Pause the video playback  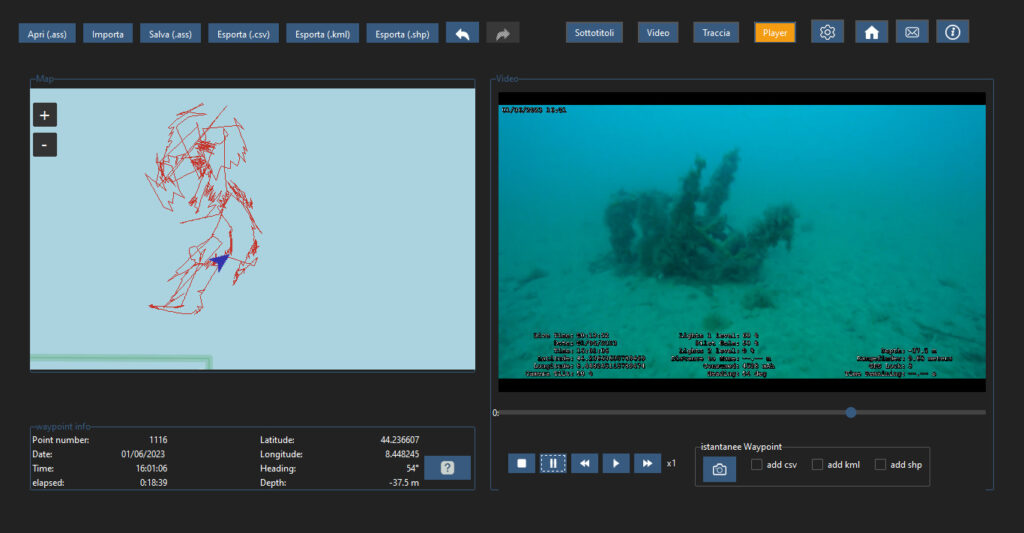553,463
